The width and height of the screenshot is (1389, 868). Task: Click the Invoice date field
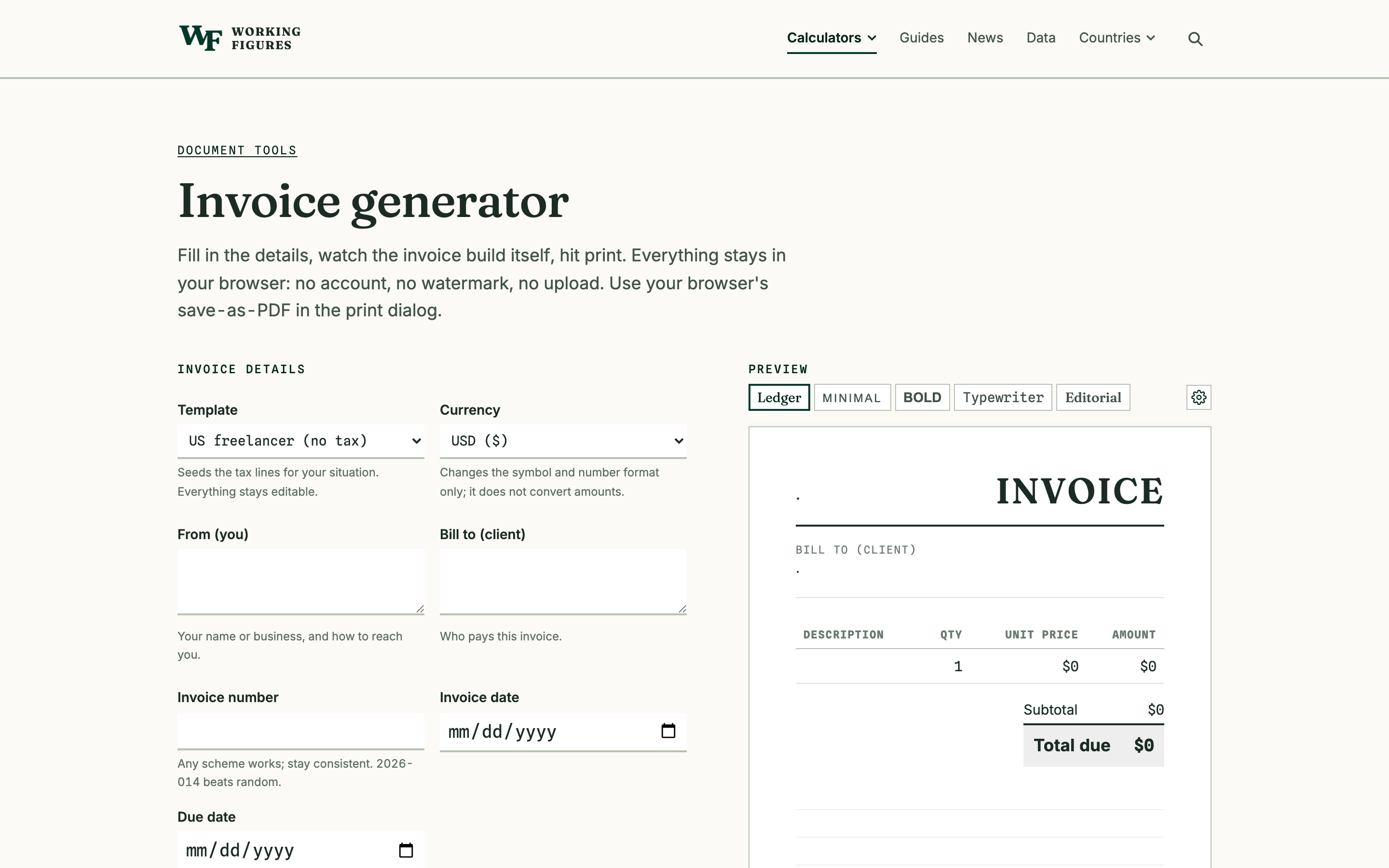[563, 732]
